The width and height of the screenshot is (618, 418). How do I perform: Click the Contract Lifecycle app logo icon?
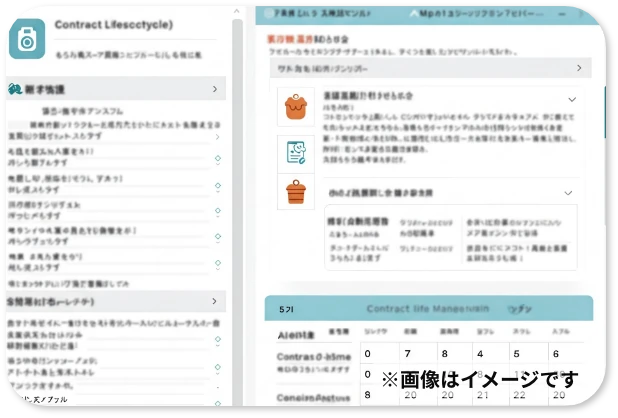[x=26, y=39]
